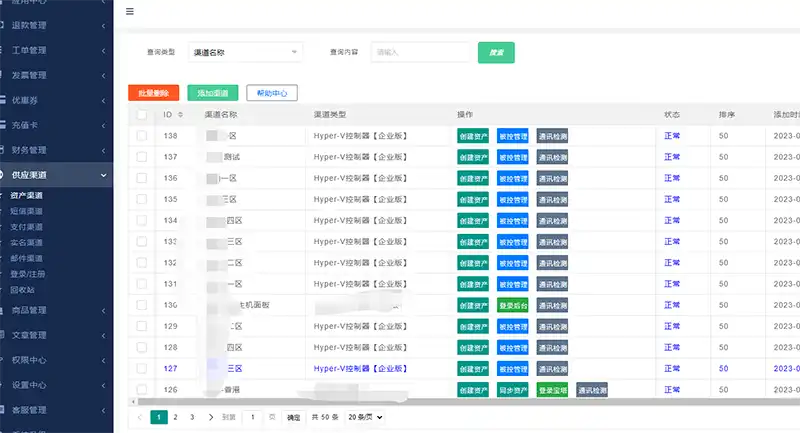Expand 文章管理 sidebar menu

[x=55, y=335]
